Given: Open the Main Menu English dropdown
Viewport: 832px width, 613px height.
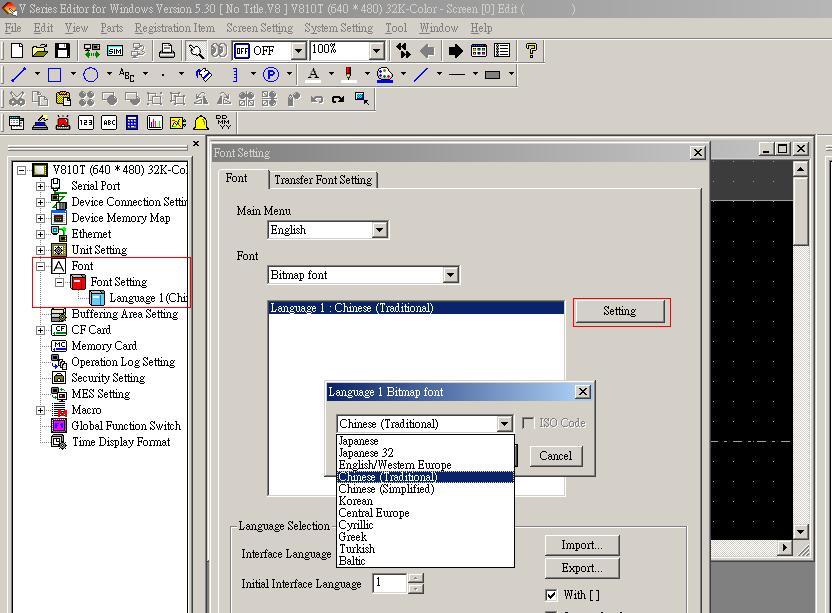Looking at the screenshot, I should tap(379, 230).
